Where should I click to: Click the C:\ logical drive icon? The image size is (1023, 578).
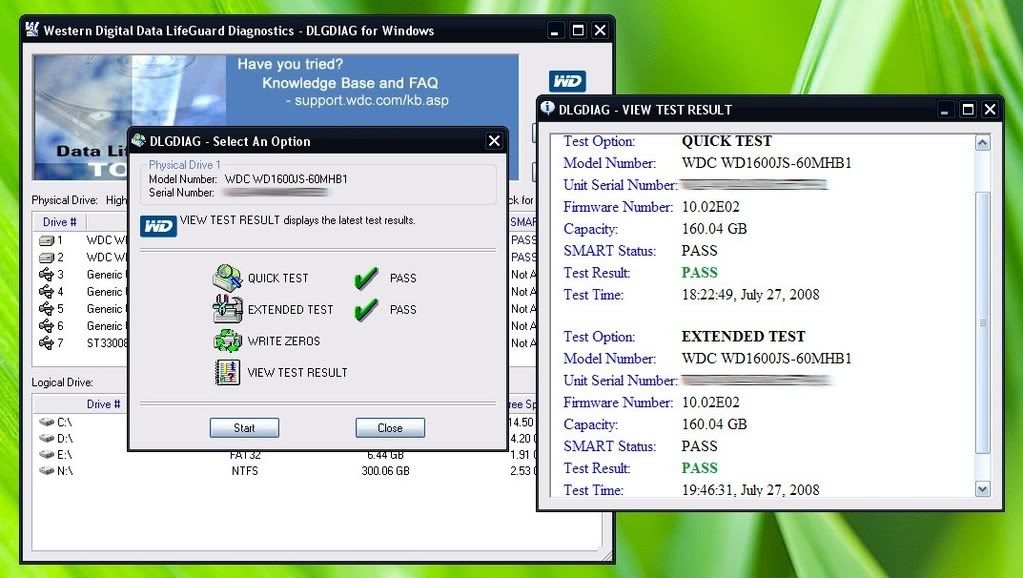point(46,422)
